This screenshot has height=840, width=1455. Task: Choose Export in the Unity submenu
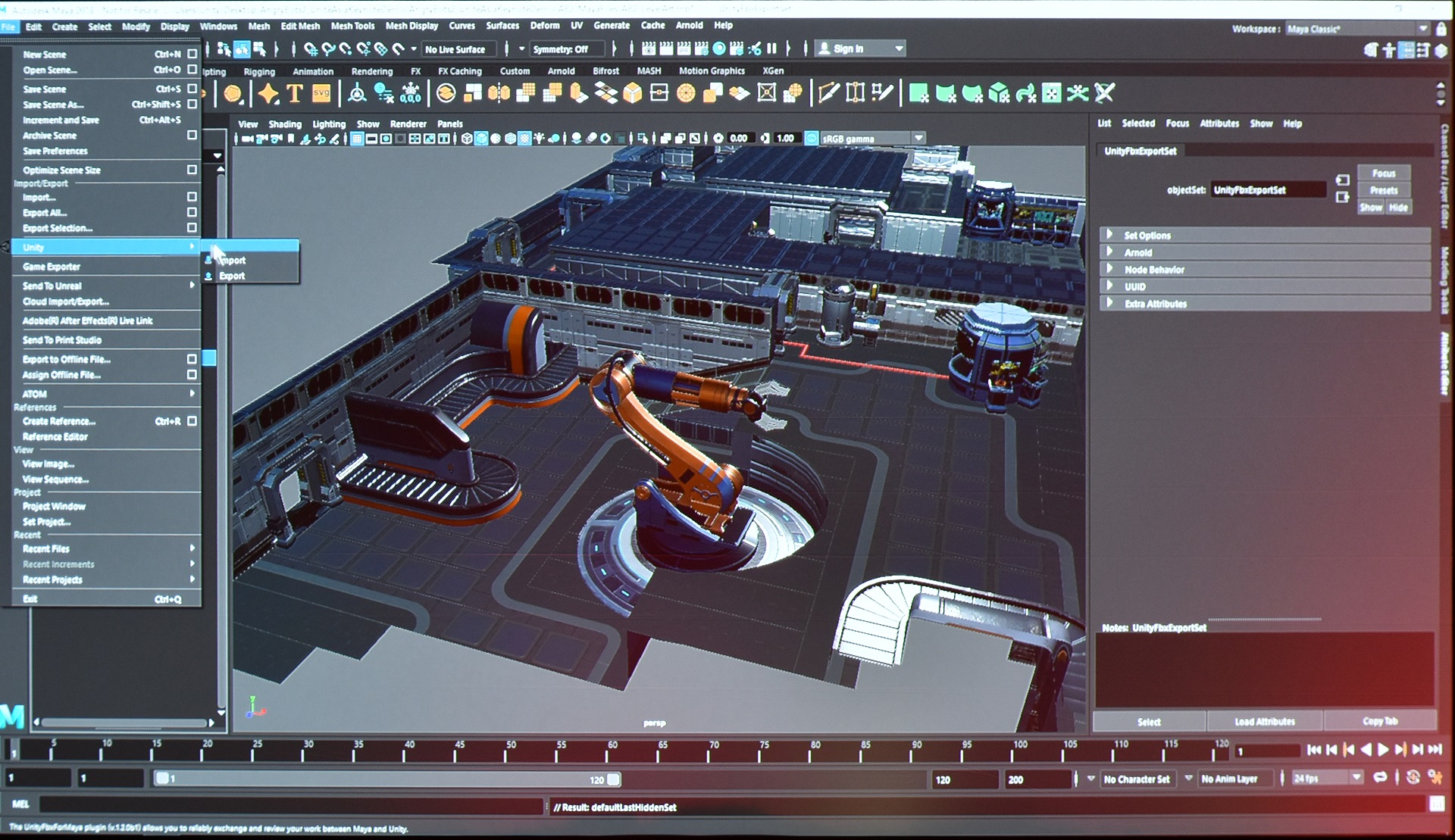[x=232, y=276]
